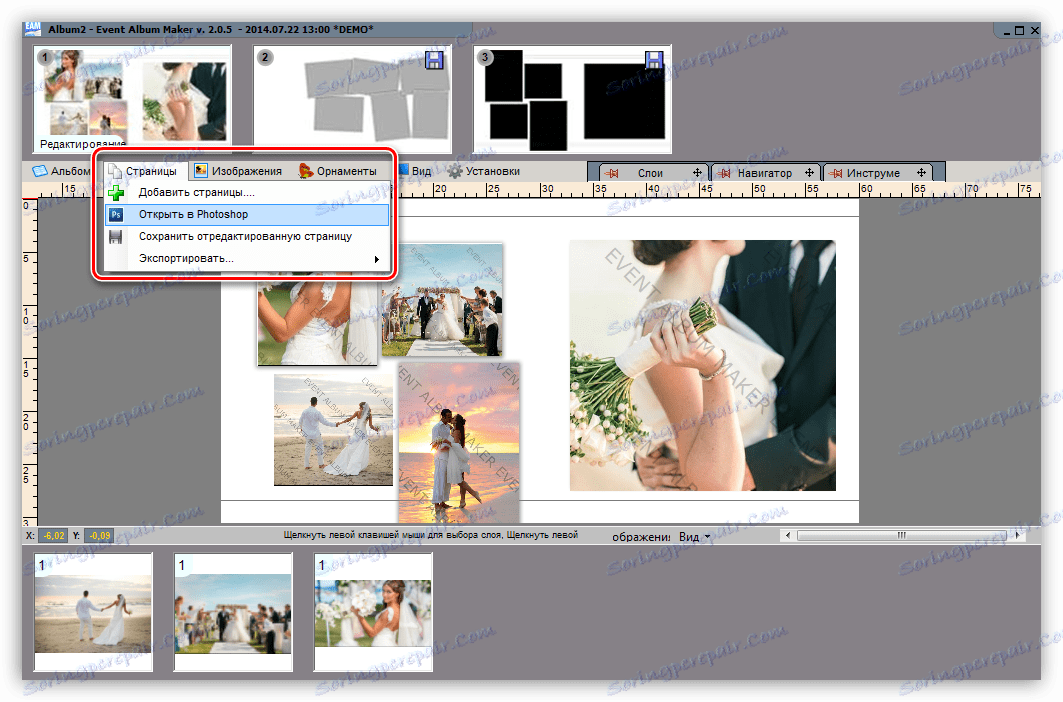Click the X coordinate value -6,02
Image resolution: width=1063 pixels, height=702 pixels.
tap(54, 536)
